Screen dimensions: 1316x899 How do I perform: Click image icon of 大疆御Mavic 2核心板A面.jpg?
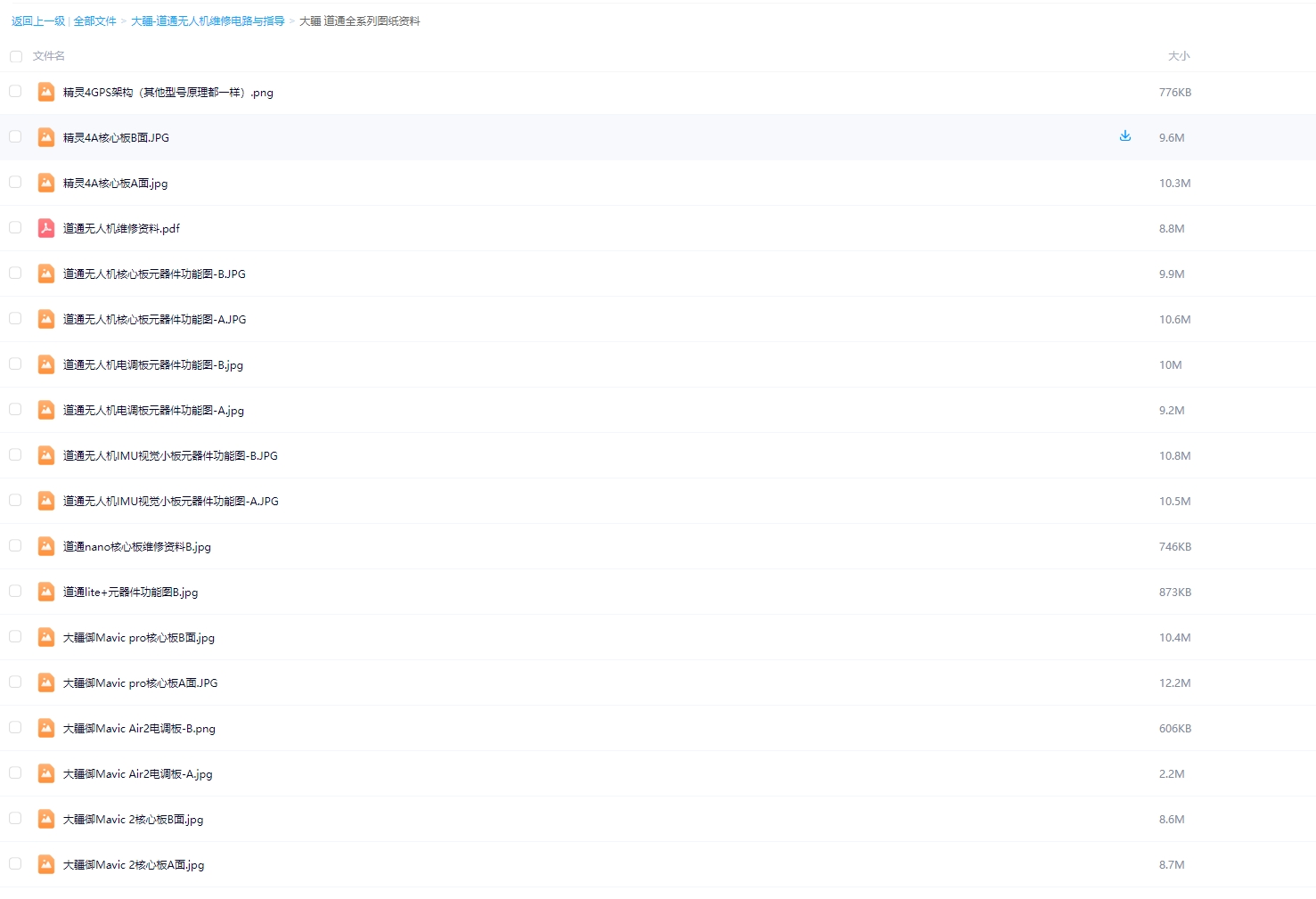pyautogui.click(x=46, y=864)
